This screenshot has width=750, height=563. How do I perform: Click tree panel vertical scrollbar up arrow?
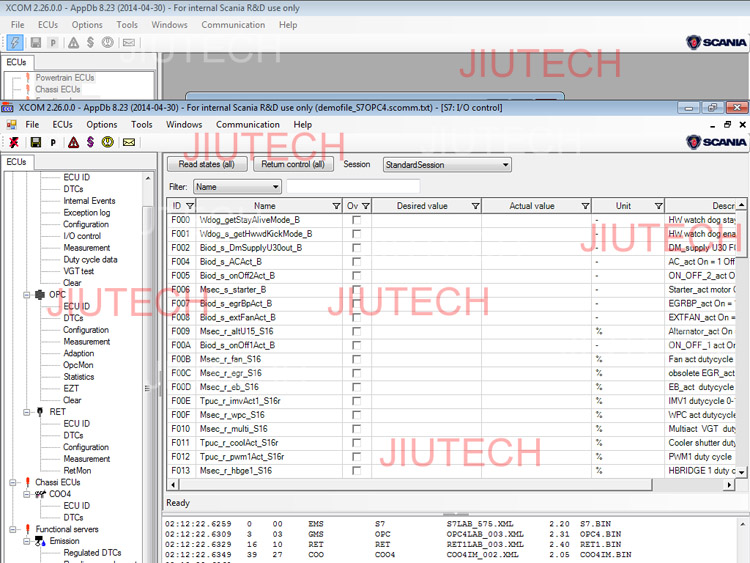pos(148,178)
